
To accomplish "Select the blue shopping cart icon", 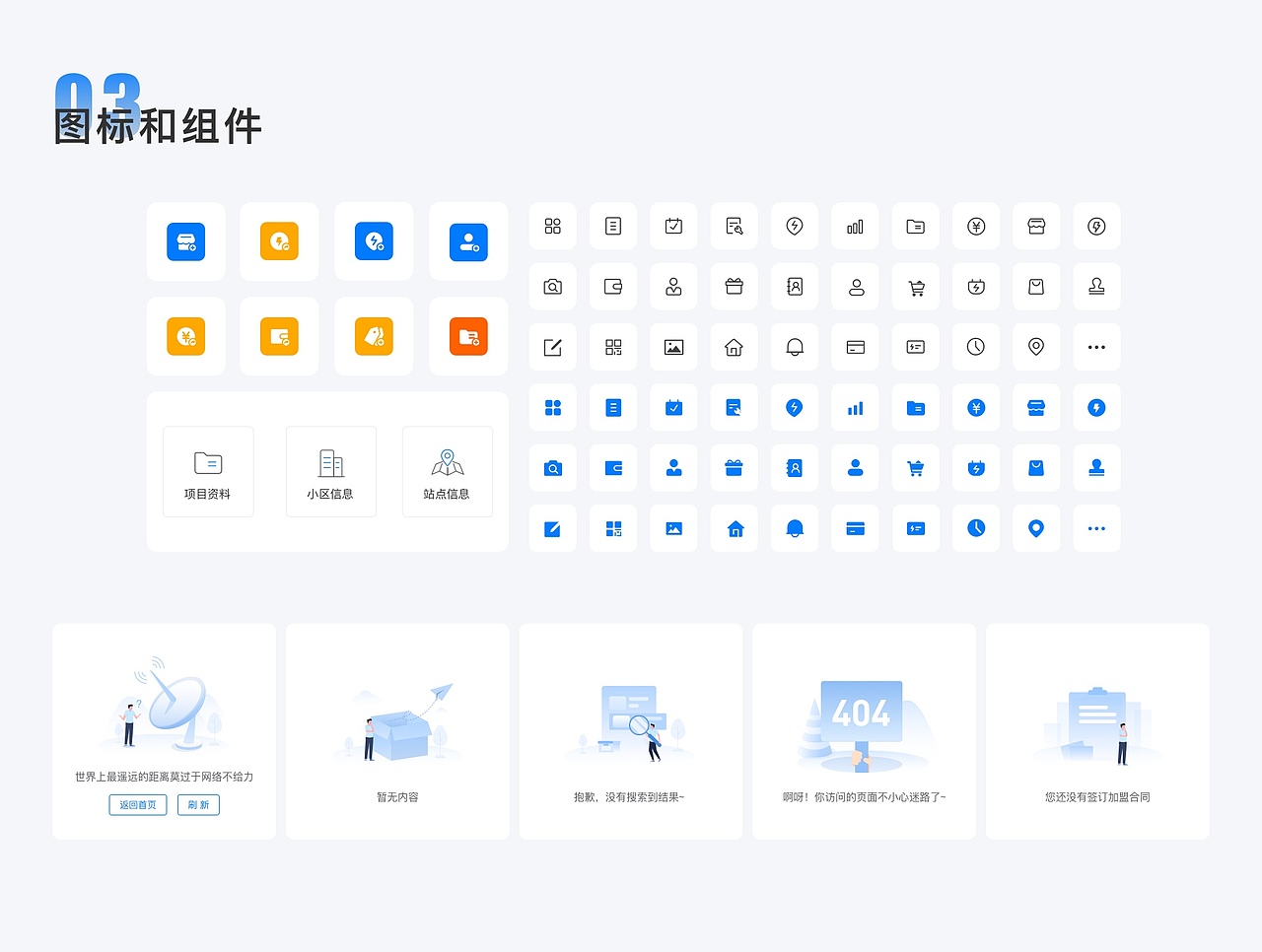I will click(x=915, y=468).
